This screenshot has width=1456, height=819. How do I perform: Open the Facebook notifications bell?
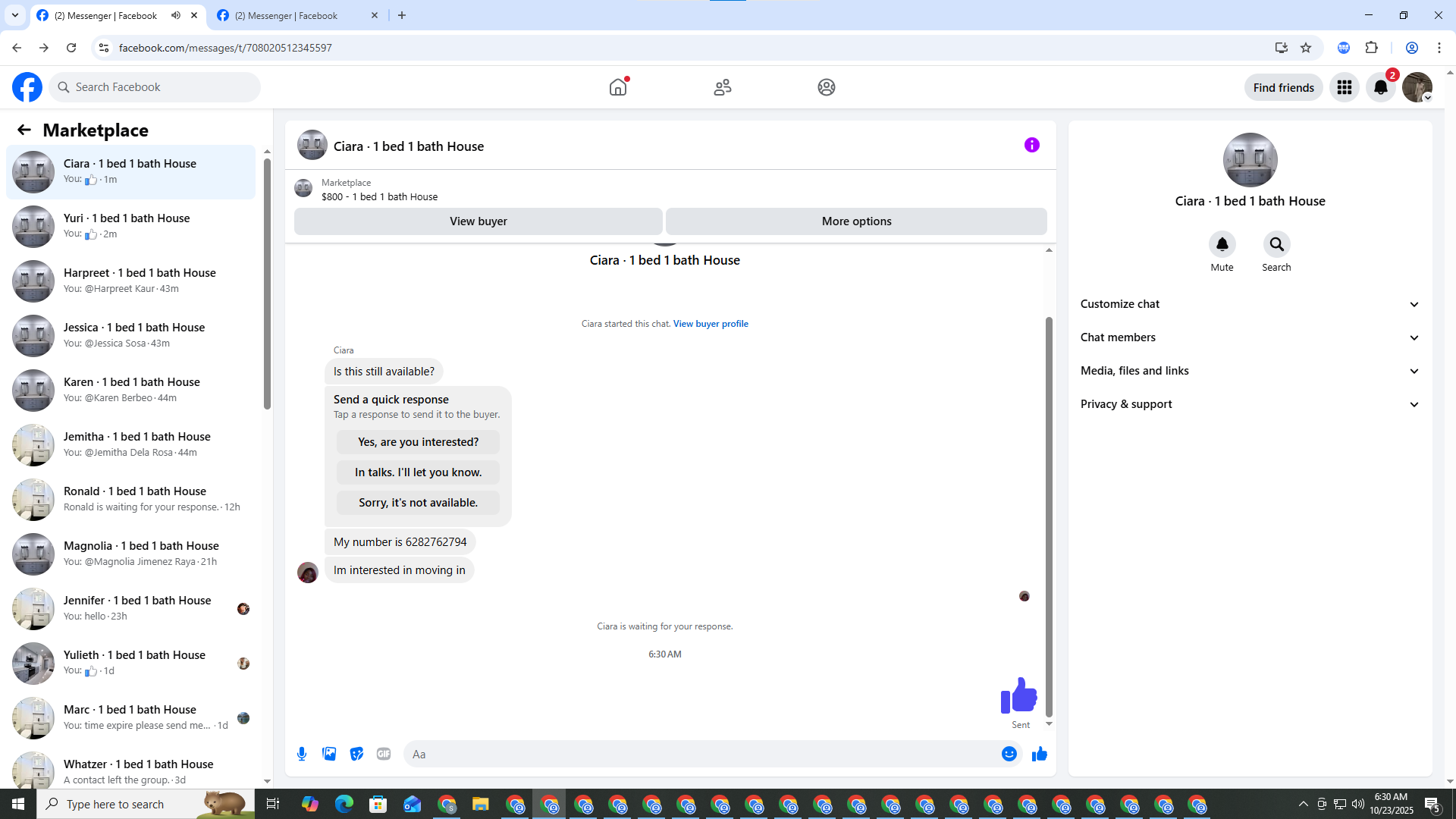coord(1380,87)
